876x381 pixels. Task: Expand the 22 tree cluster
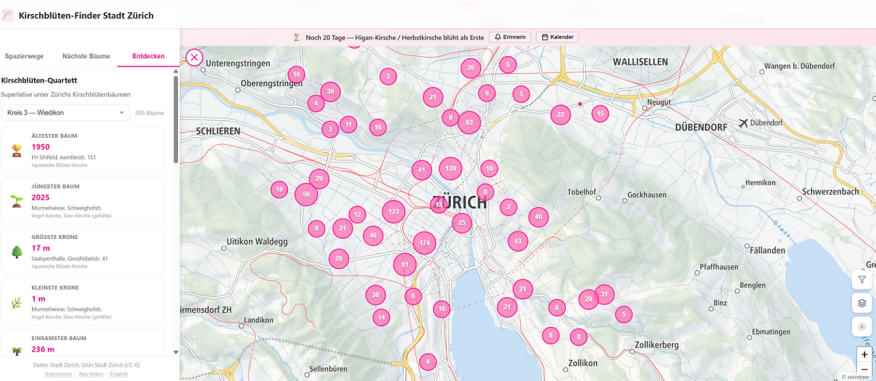560,115
